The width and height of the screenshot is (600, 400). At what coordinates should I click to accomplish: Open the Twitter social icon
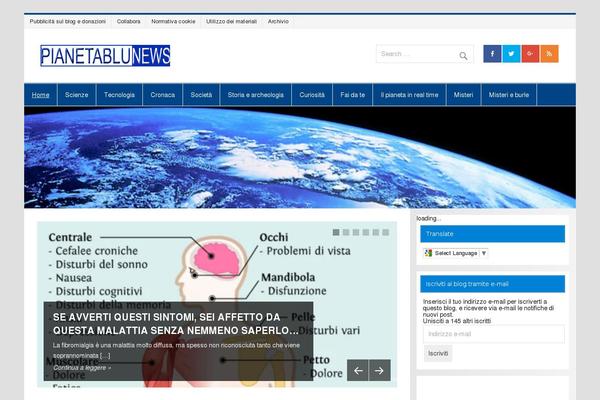coord(511,54)
